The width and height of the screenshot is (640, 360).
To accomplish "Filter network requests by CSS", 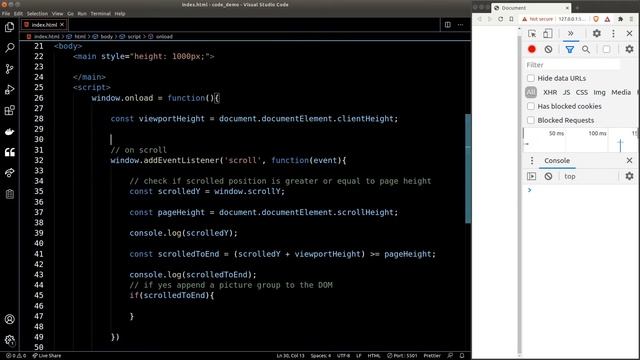I will point(582,92).
